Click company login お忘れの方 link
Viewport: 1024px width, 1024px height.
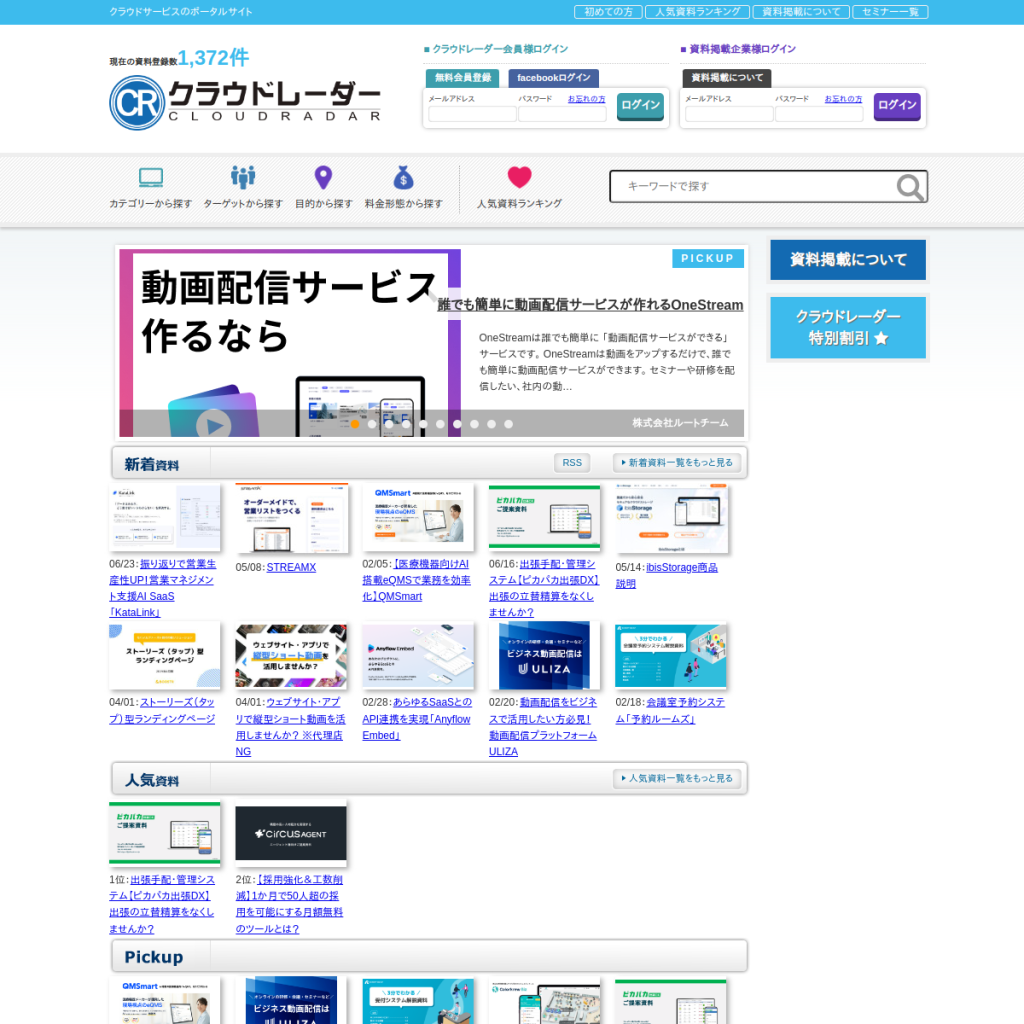843,99
